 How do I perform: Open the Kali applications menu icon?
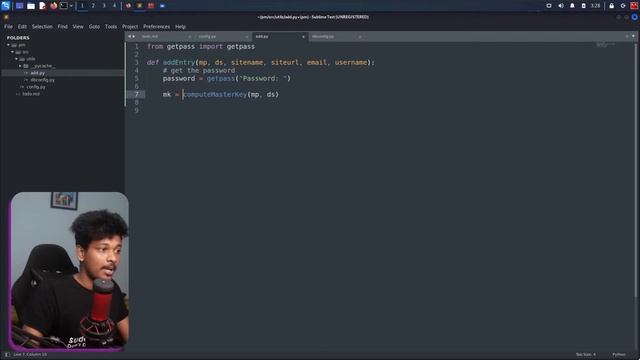point(5,6)
